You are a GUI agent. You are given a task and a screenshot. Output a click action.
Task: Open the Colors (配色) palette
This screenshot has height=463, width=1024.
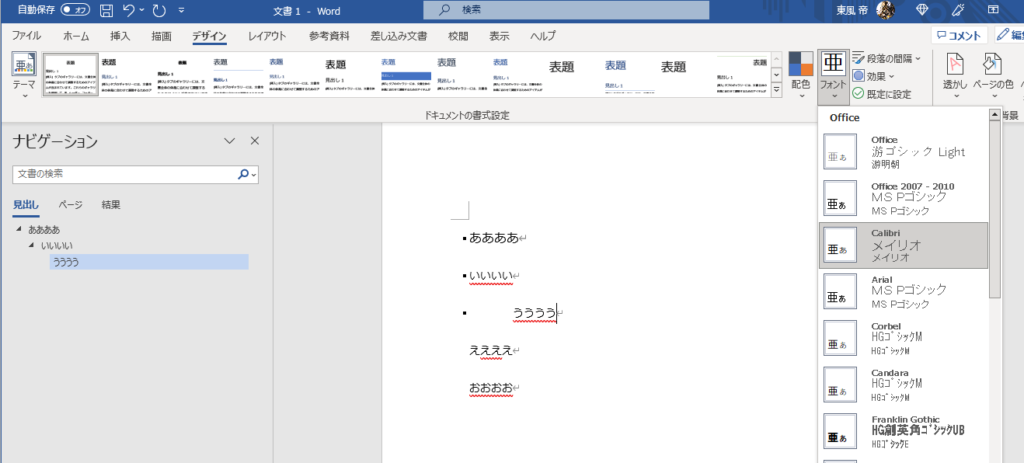800,72
